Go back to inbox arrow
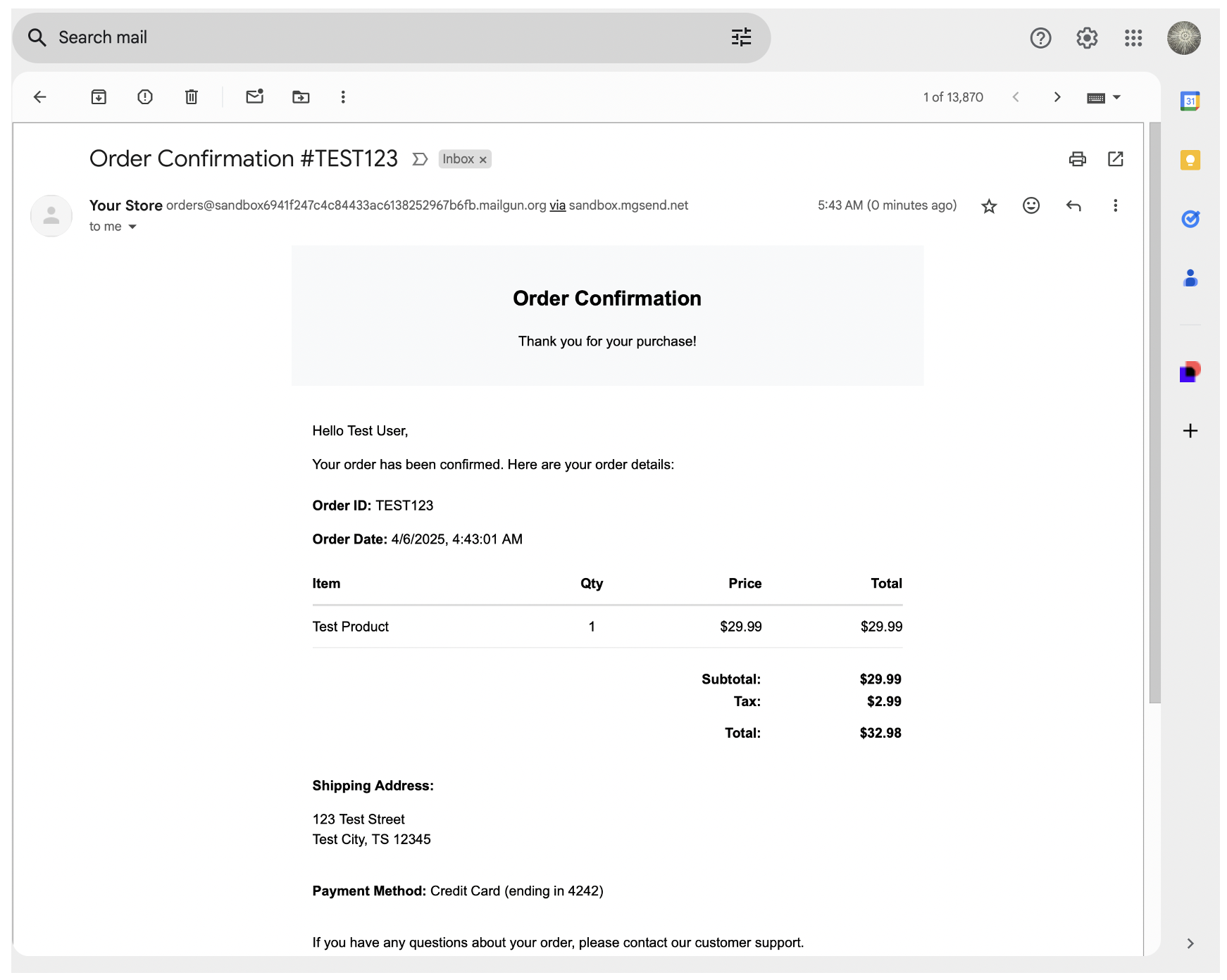The width and height of the screenshot is (1227, 980). click(40, 97)
